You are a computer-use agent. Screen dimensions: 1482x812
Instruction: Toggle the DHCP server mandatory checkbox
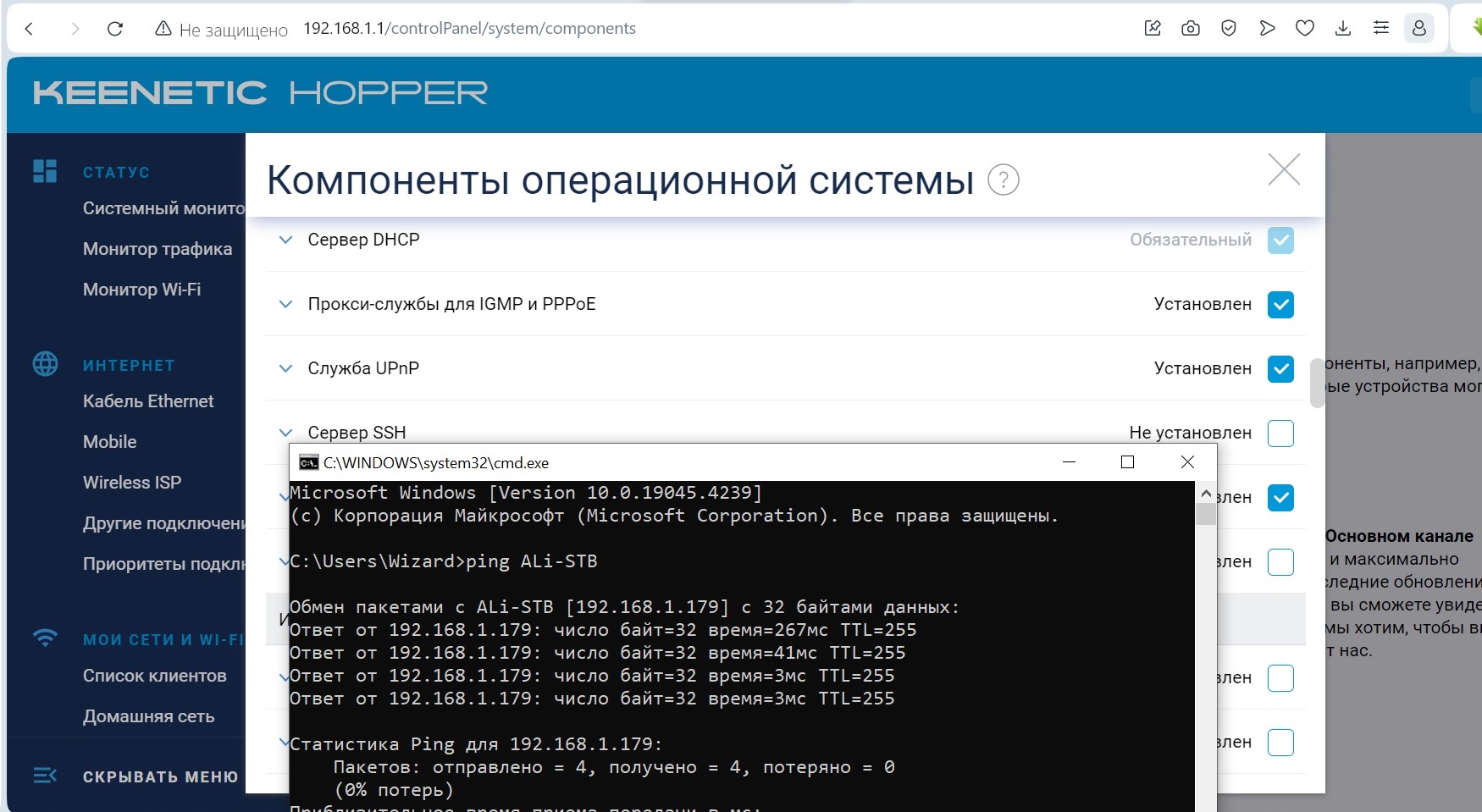1280,240
